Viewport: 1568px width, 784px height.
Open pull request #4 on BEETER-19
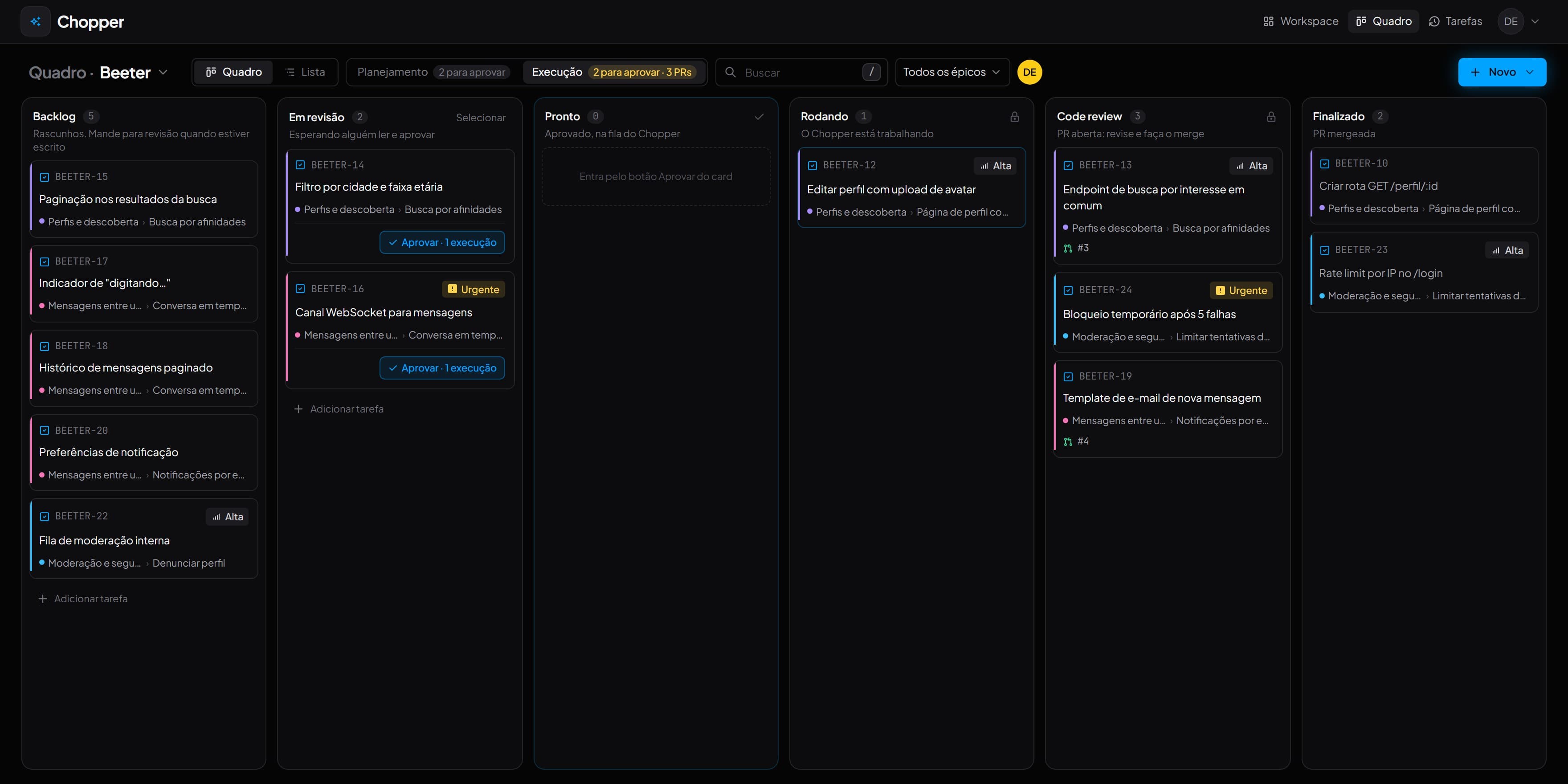coord(1076,441)
